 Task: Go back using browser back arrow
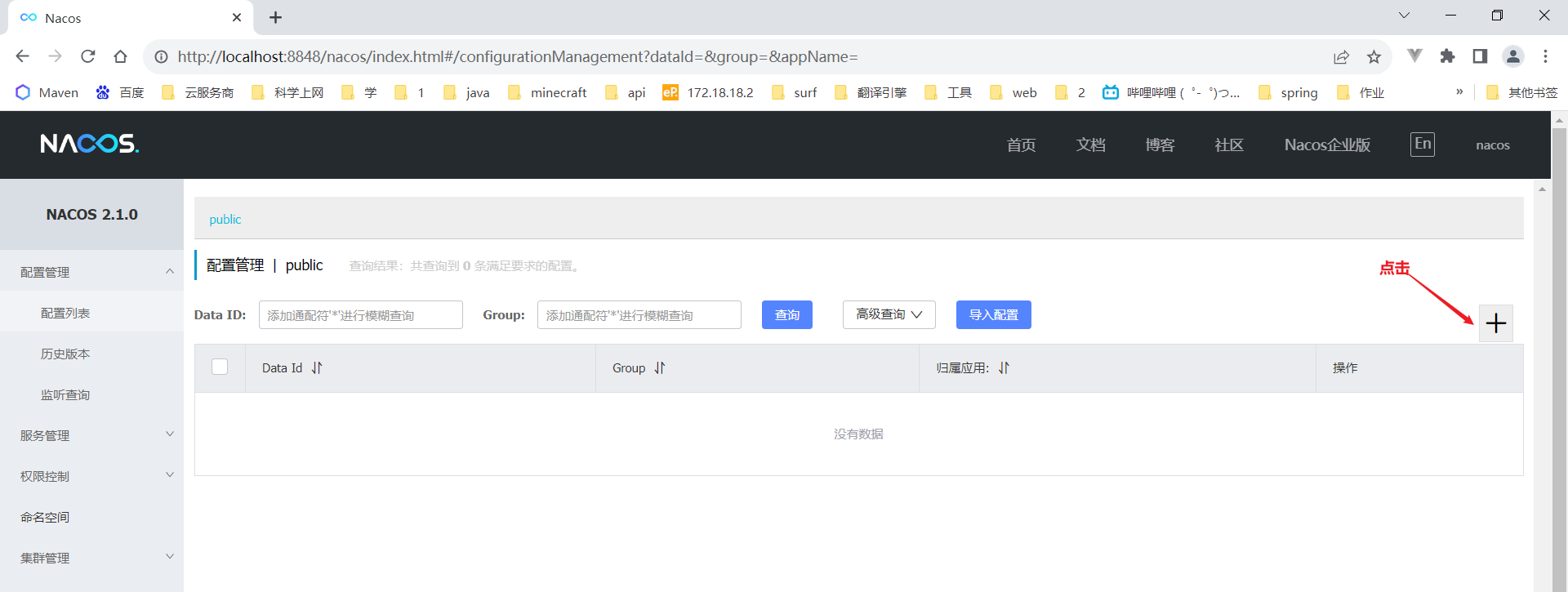(x=23, y=56)
